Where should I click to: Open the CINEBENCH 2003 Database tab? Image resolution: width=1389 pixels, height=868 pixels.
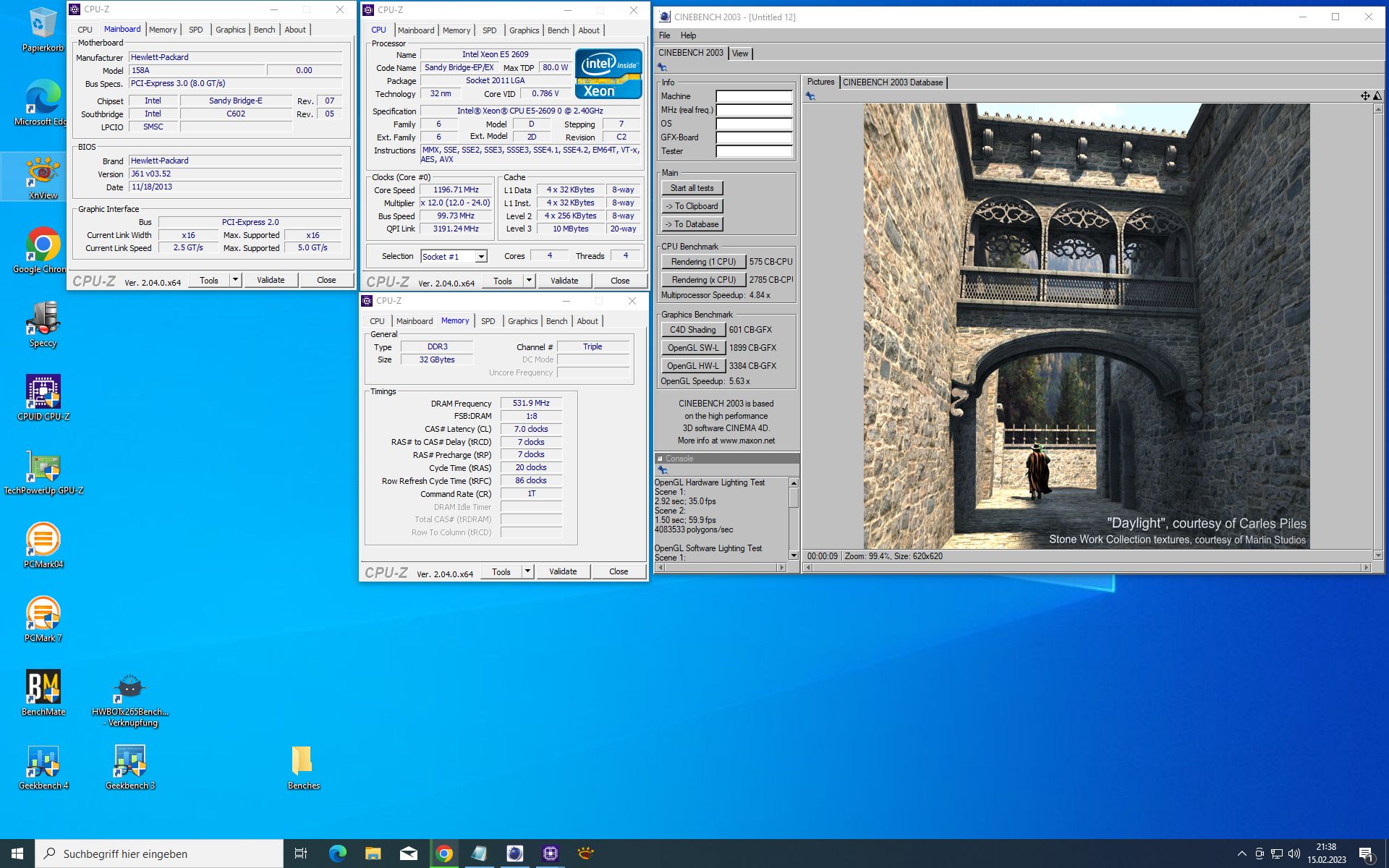point(893,82)
